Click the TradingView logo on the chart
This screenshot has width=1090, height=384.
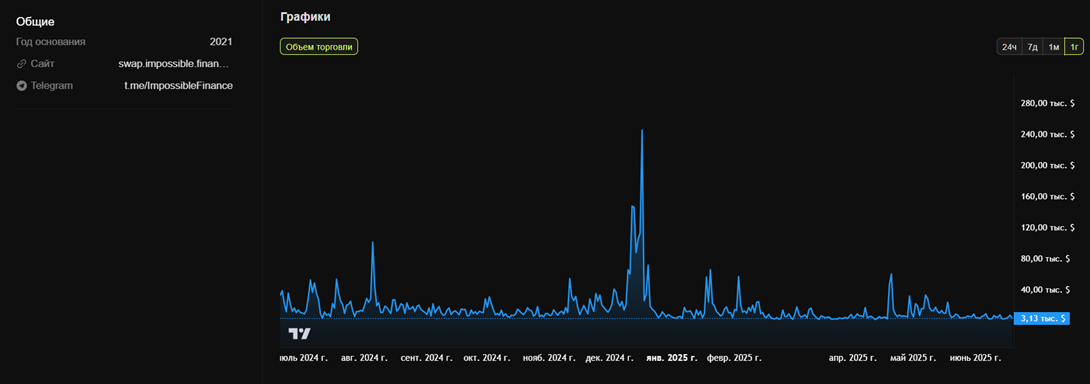coord(300,334)
